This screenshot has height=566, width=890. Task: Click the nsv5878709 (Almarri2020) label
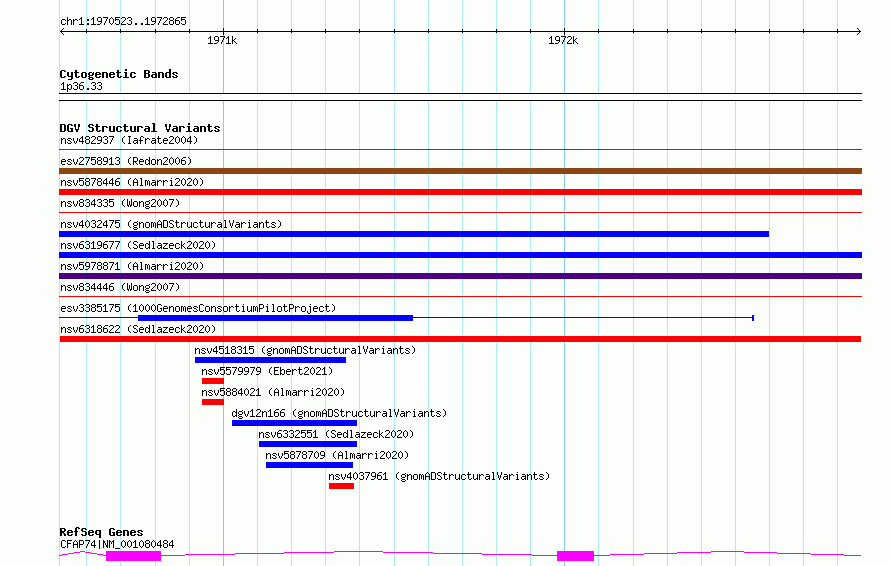pyautogui.click(x=337, y=455)
